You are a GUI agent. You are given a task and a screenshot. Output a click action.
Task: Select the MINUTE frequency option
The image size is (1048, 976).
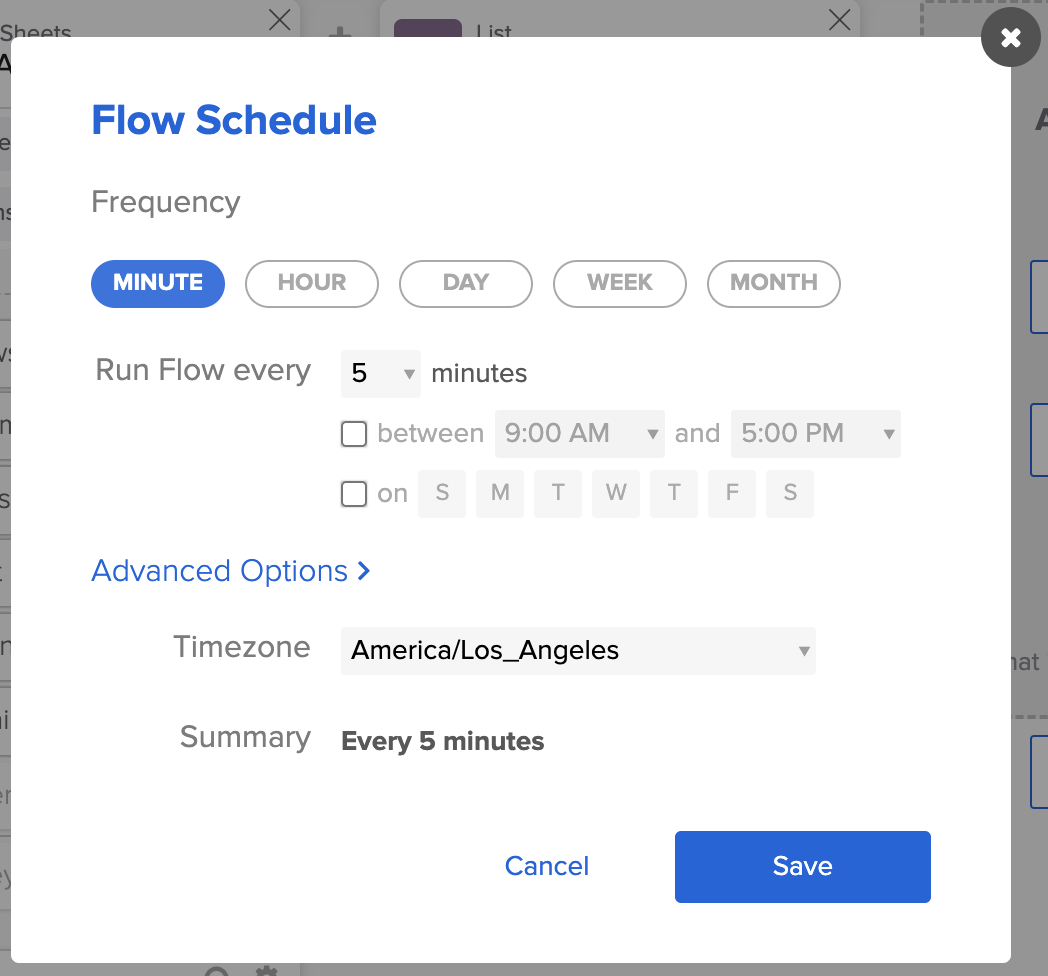click(158, 283)
